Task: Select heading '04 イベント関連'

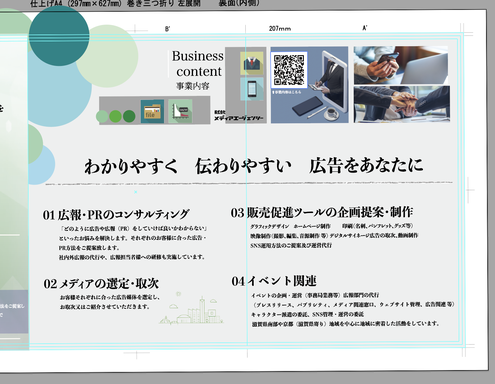Action: point(274,281)
